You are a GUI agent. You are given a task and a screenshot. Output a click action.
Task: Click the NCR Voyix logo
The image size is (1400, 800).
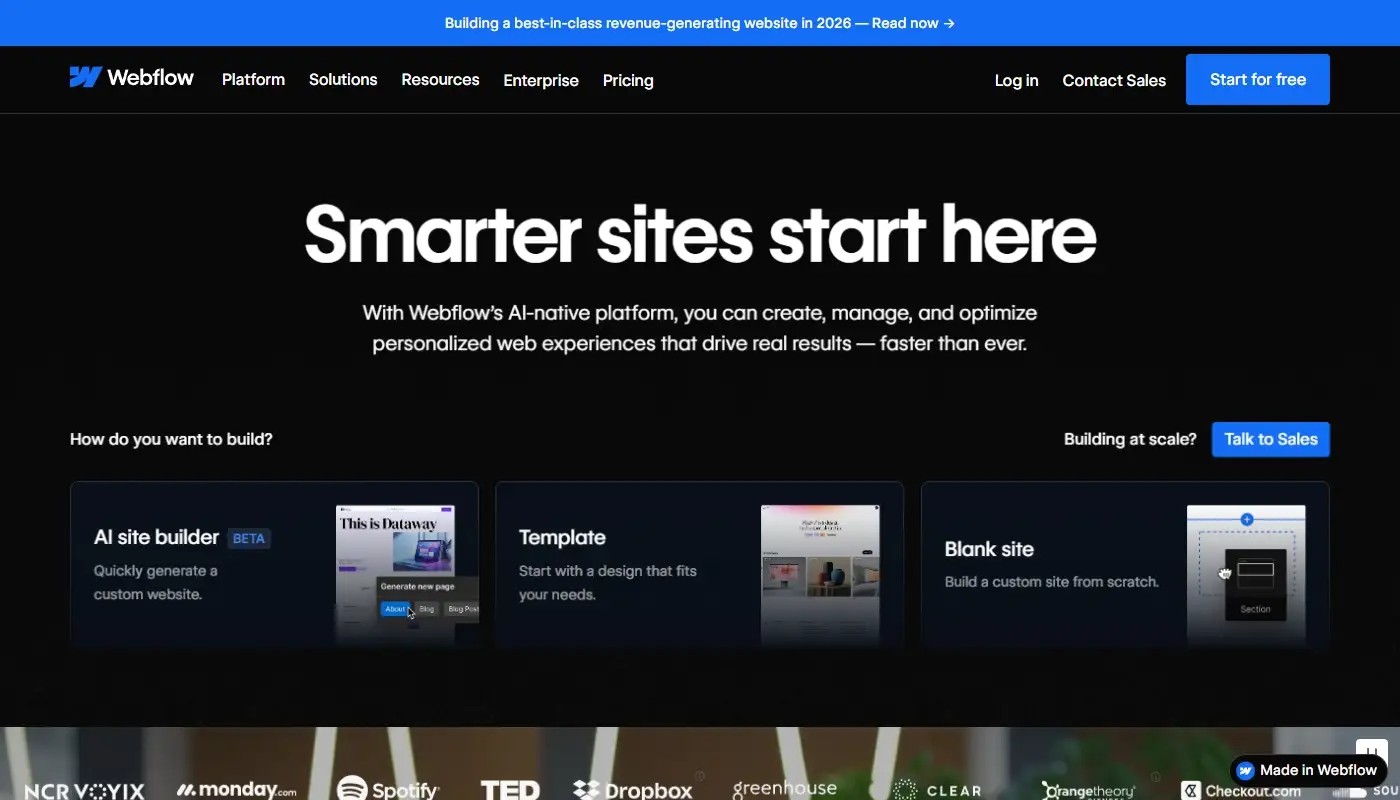85,791
